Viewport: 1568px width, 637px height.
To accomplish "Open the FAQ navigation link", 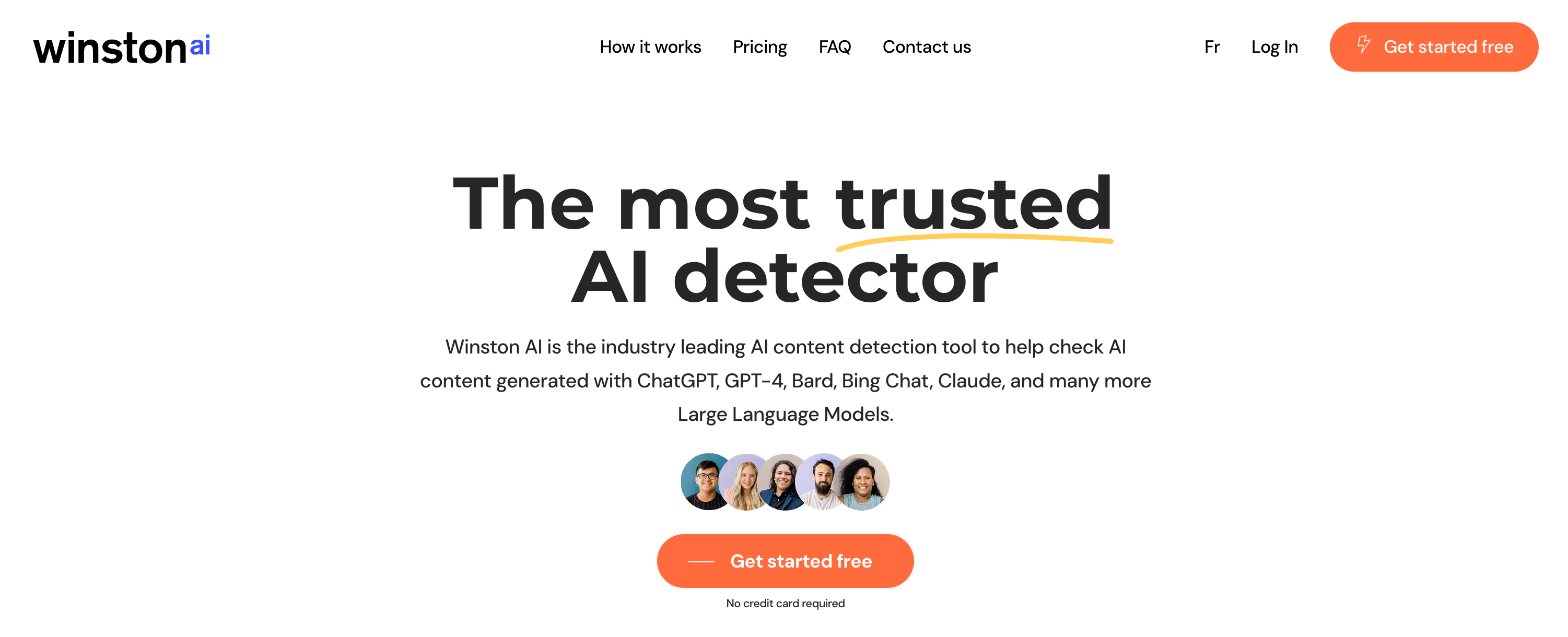I will pos(835,46).
